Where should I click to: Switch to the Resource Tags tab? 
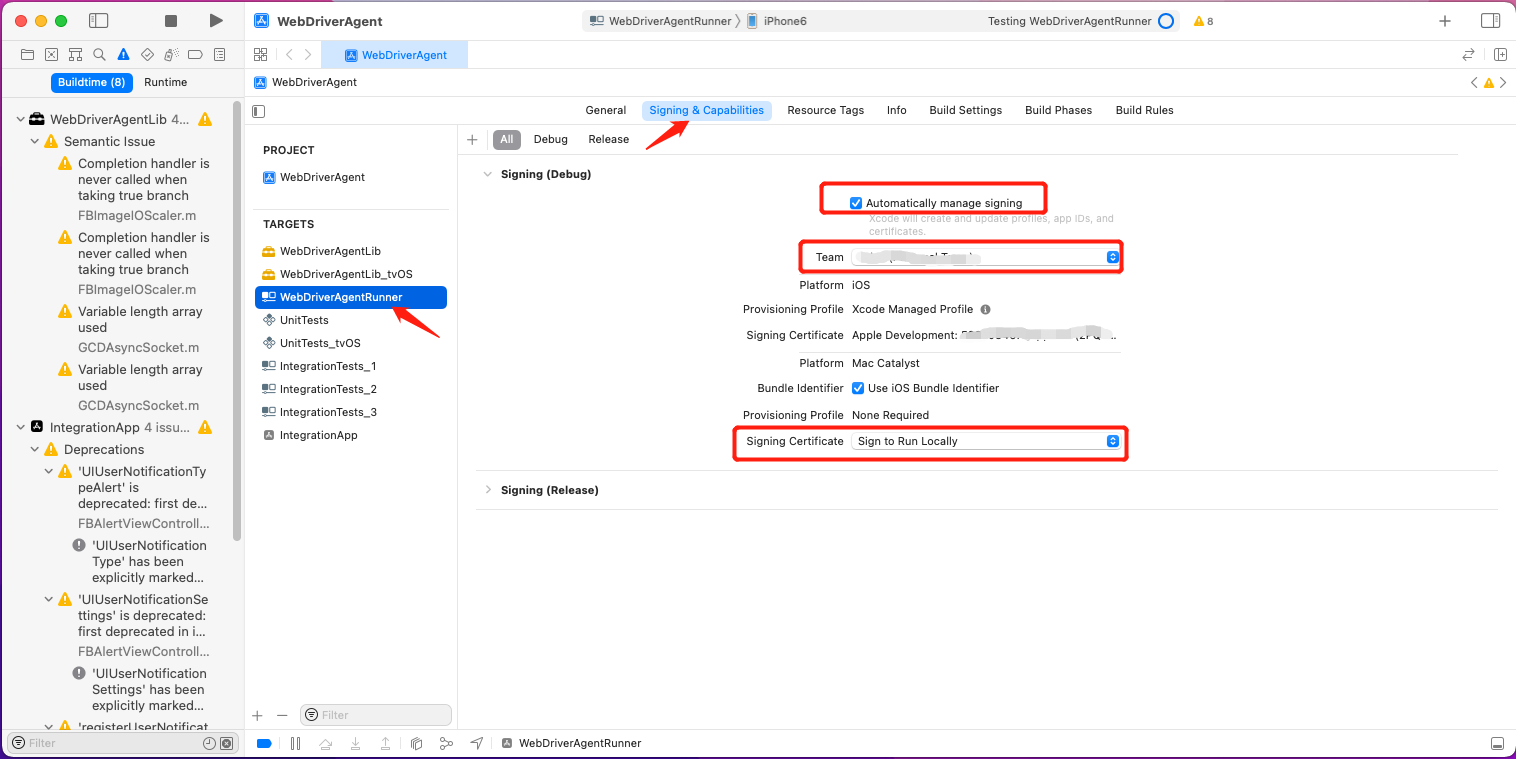point(825,110)
